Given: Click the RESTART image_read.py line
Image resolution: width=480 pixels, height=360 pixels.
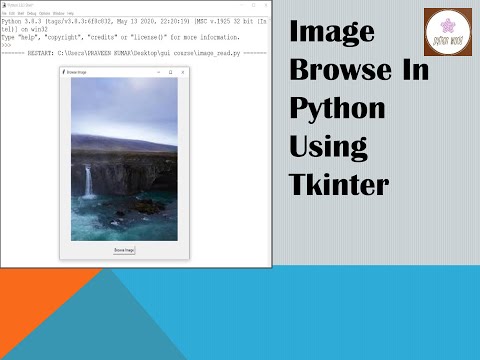Looking at the screenshot, I should (134, 53).
